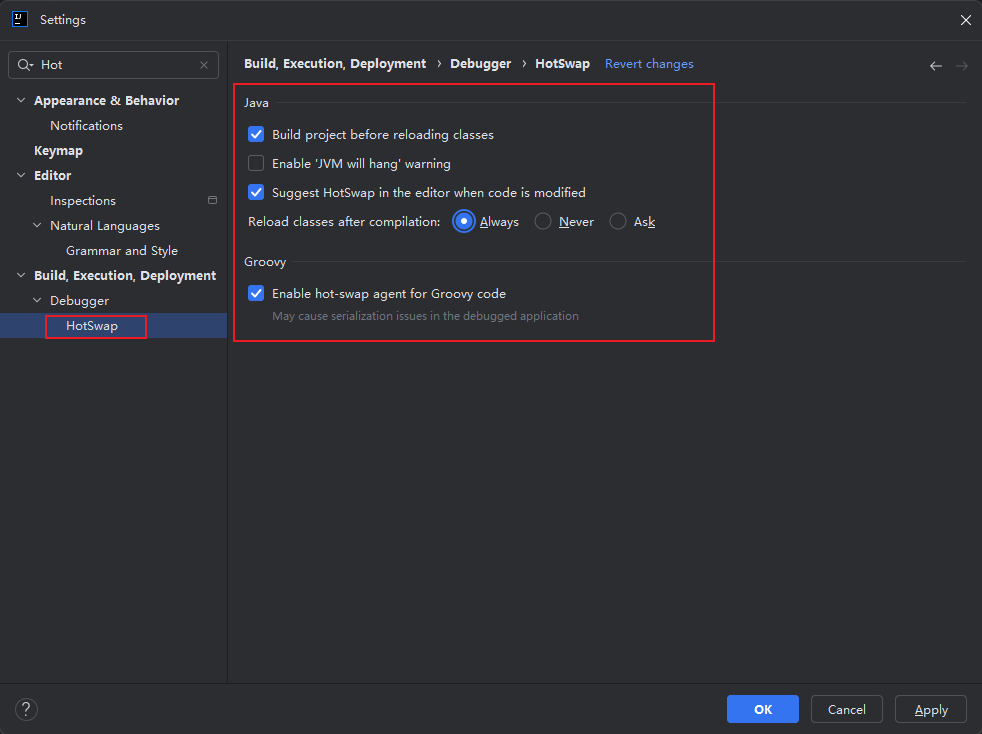This screenshot has width=982, height=734.
Task: Open the Keymap settings page
Action: 58,151
